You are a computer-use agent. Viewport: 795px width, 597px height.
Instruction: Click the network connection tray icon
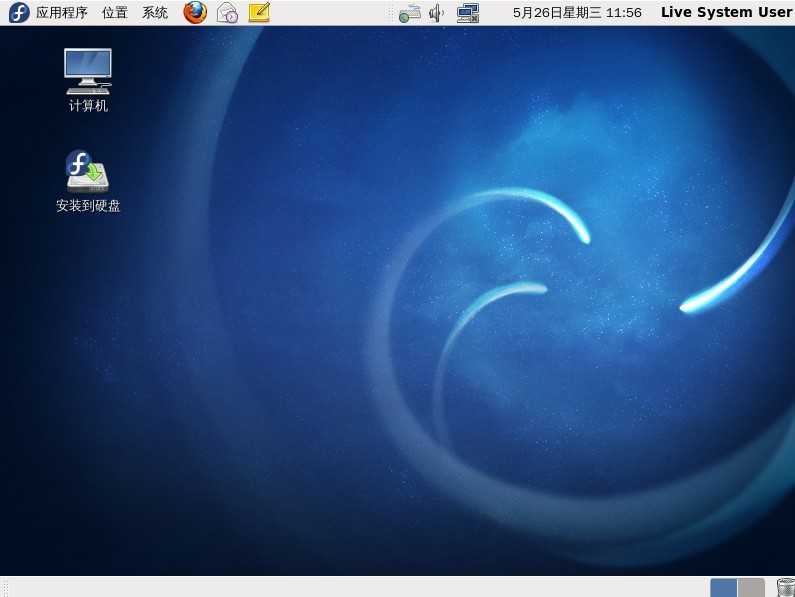(x=467, y=13)
